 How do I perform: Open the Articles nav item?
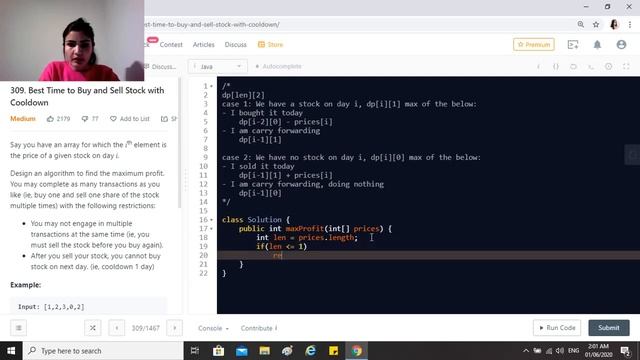click(x=203, y=44)
